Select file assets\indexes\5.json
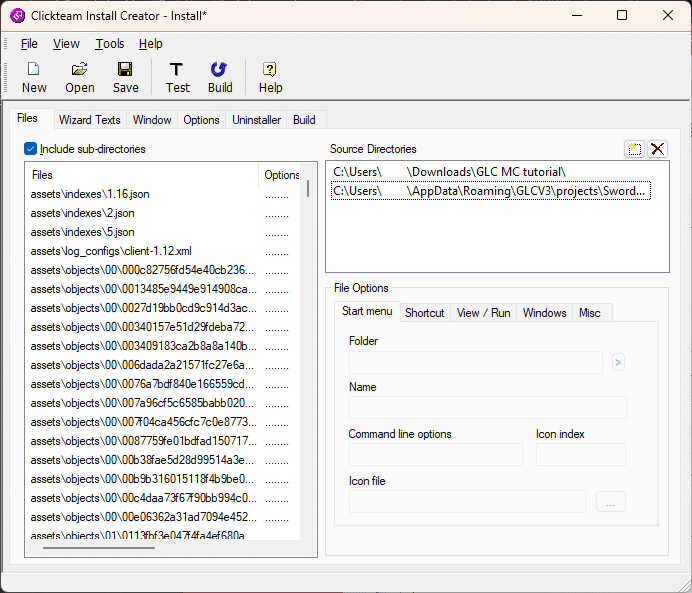692x593 pixels. coord(83,232)
